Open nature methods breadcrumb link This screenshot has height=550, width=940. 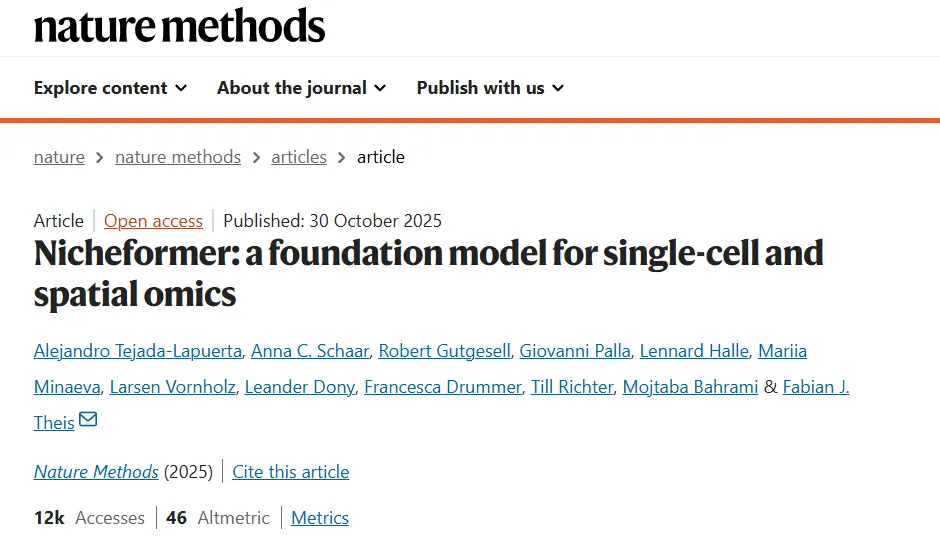pyautogui.click(x=178, y=157)
